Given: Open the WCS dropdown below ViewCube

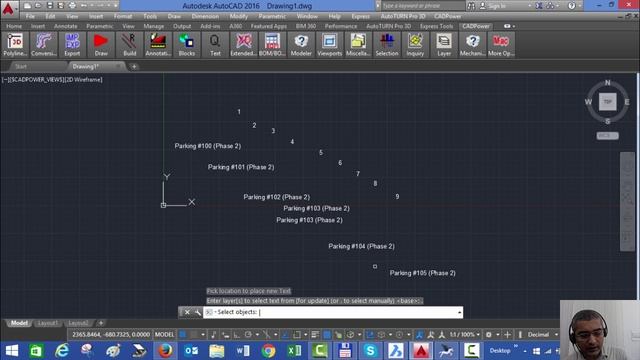Looking at the screenshot, I should 607,136.
